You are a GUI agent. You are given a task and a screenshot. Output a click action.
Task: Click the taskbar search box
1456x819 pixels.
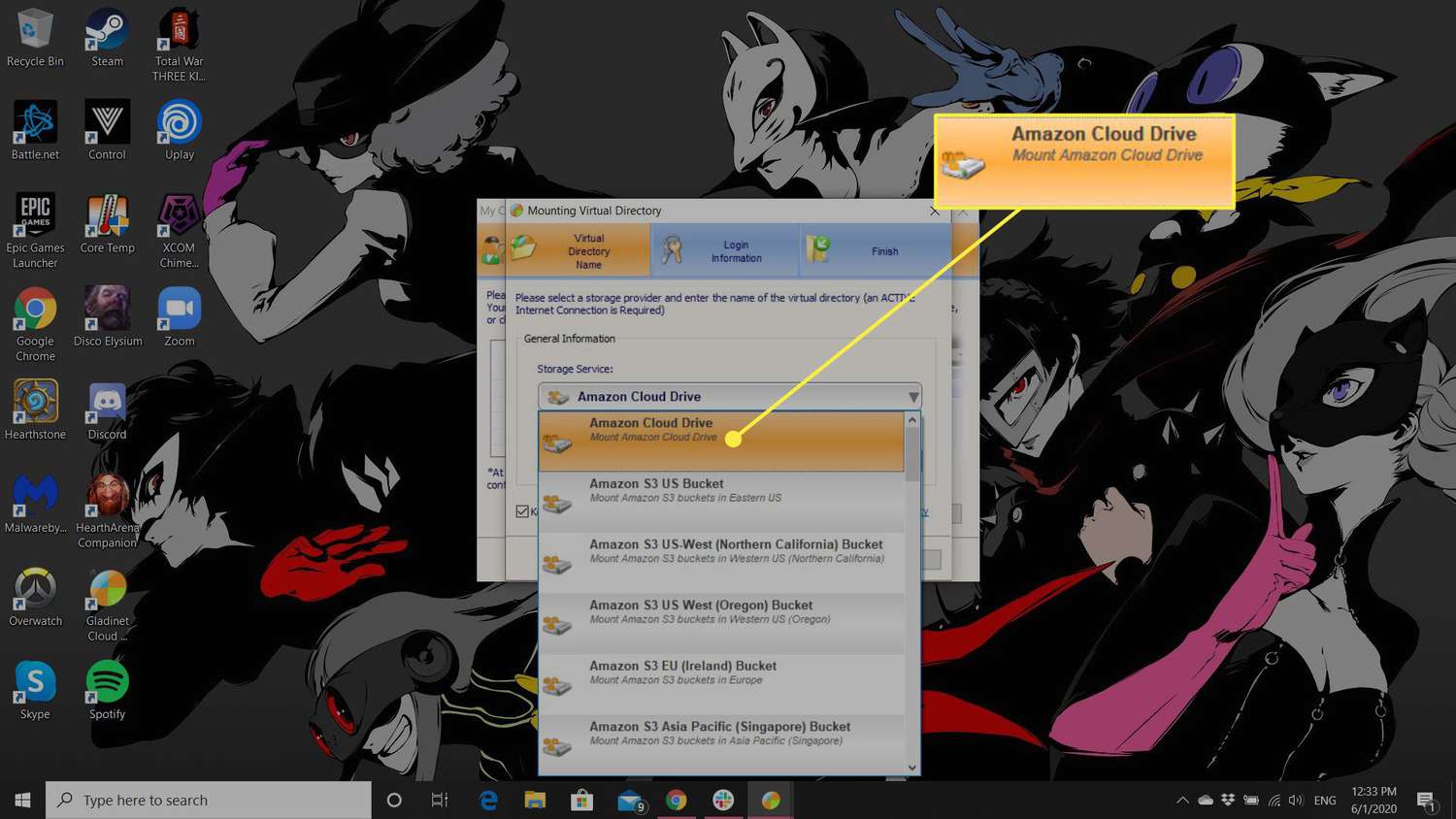(209, 800)
